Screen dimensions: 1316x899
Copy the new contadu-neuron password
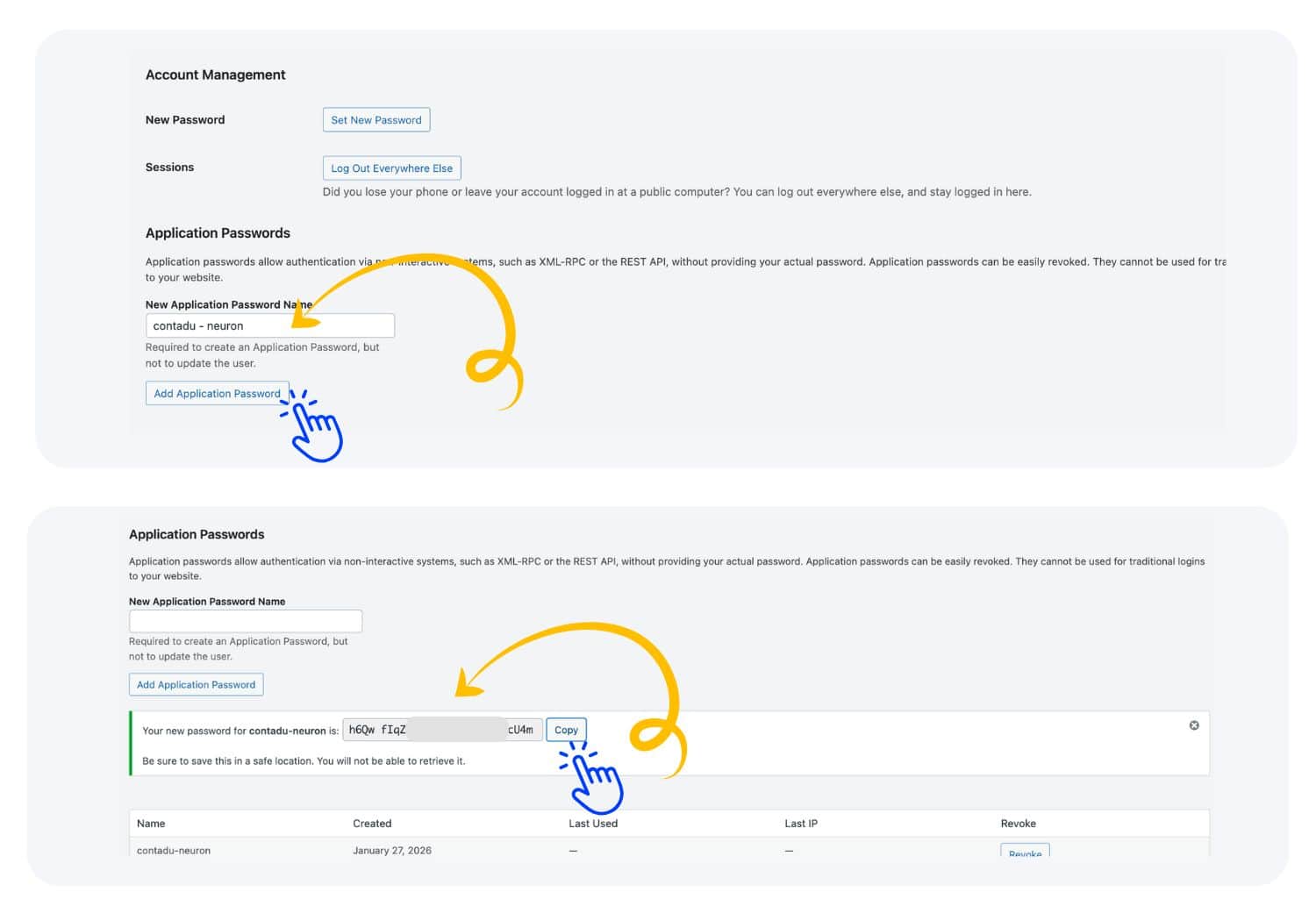566,730
